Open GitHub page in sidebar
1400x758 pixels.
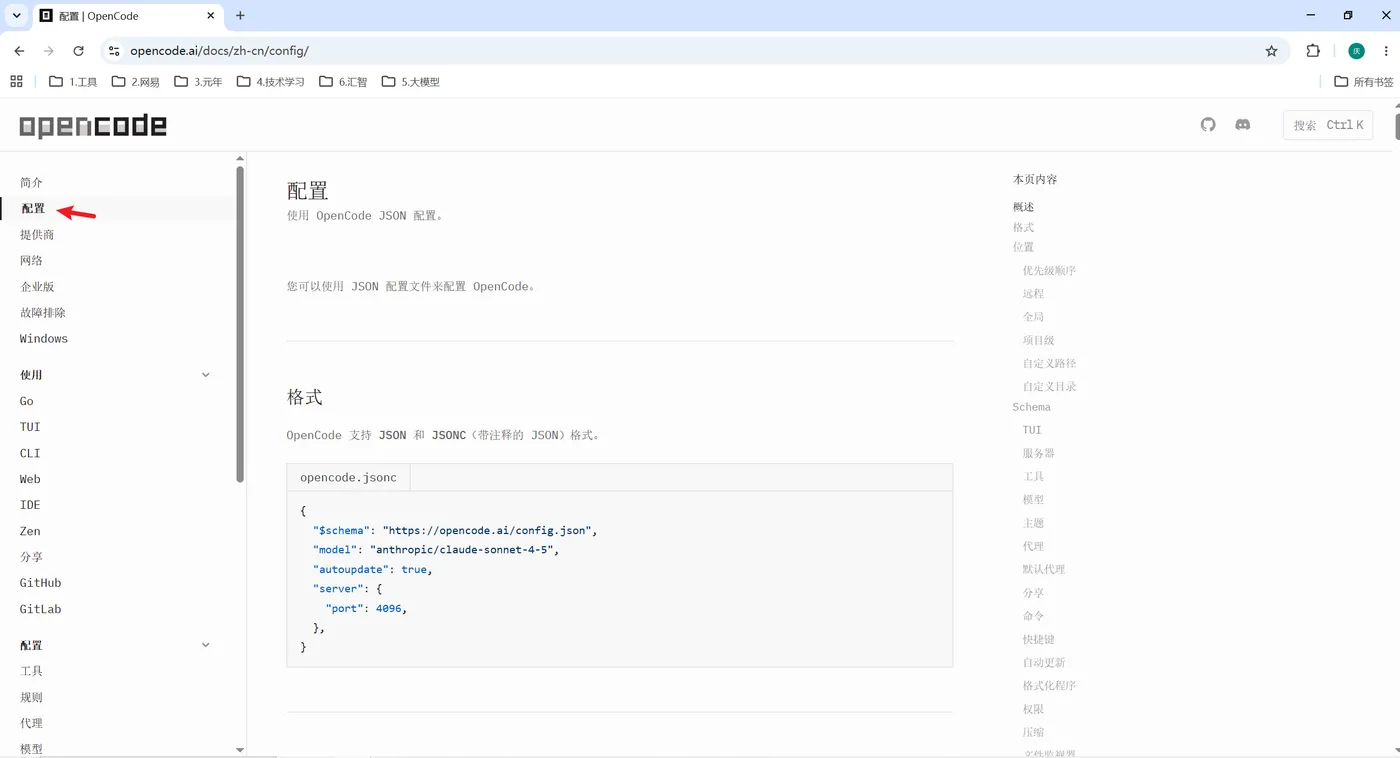click(41, 583)
